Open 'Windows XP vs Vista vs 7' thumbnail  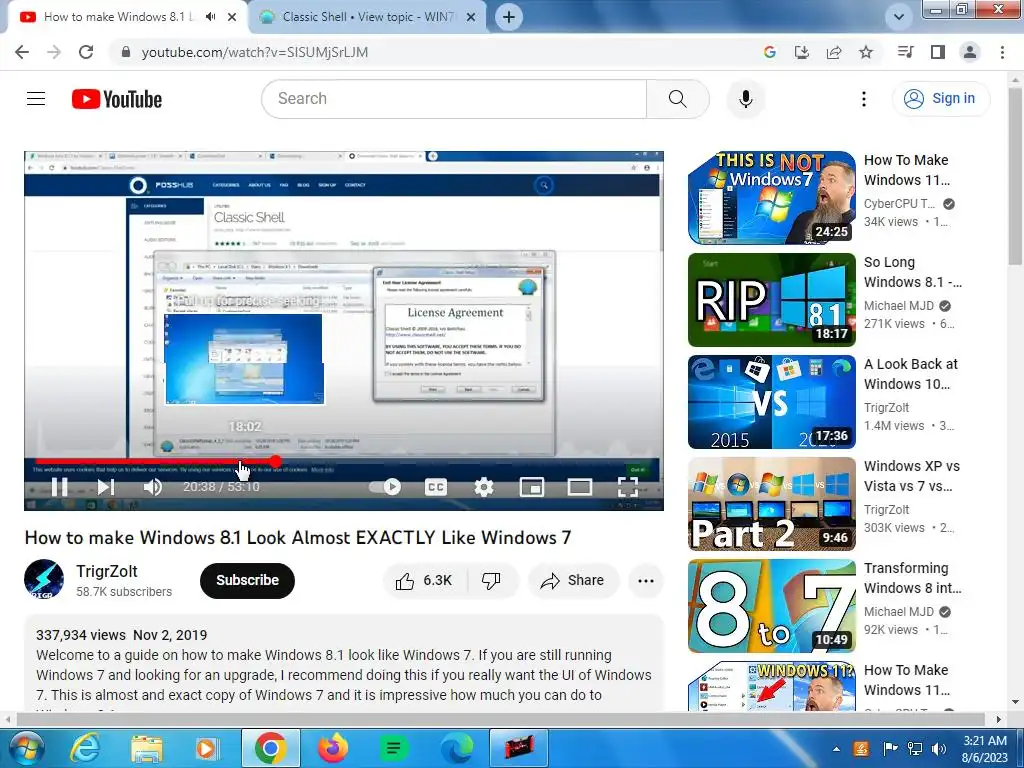(x=771, y=504)
